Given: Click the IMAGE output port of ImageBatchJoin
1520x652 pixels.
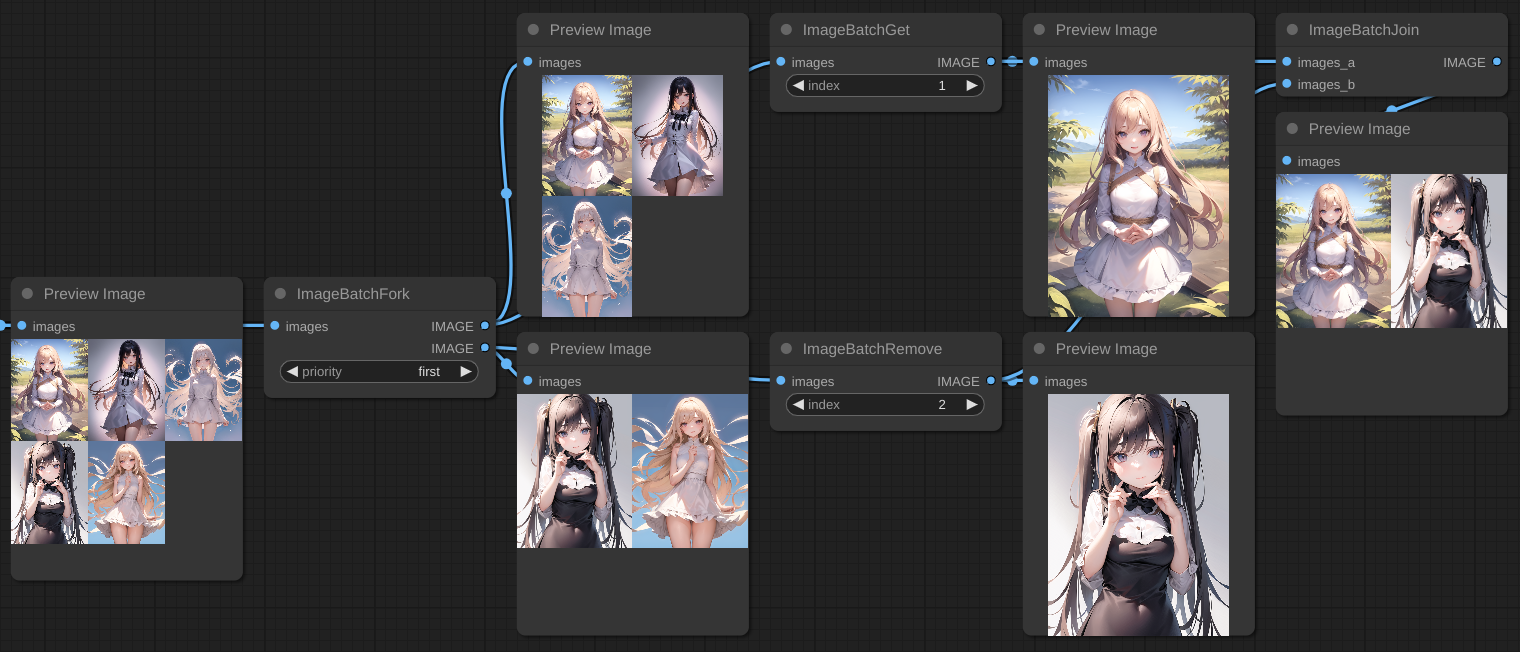Looking at the screenshot, I should [1496, 62].
